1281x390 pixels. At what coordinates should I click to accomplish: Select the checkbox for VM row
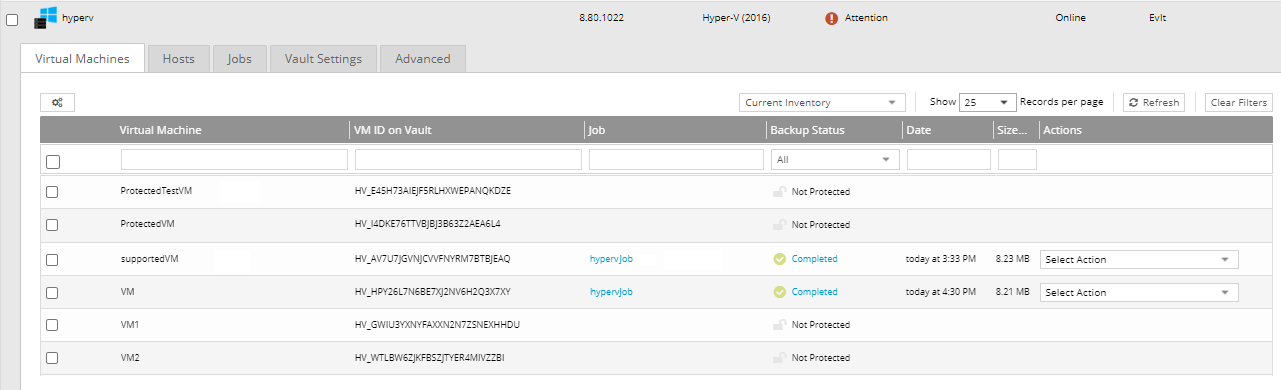point(52,293)
